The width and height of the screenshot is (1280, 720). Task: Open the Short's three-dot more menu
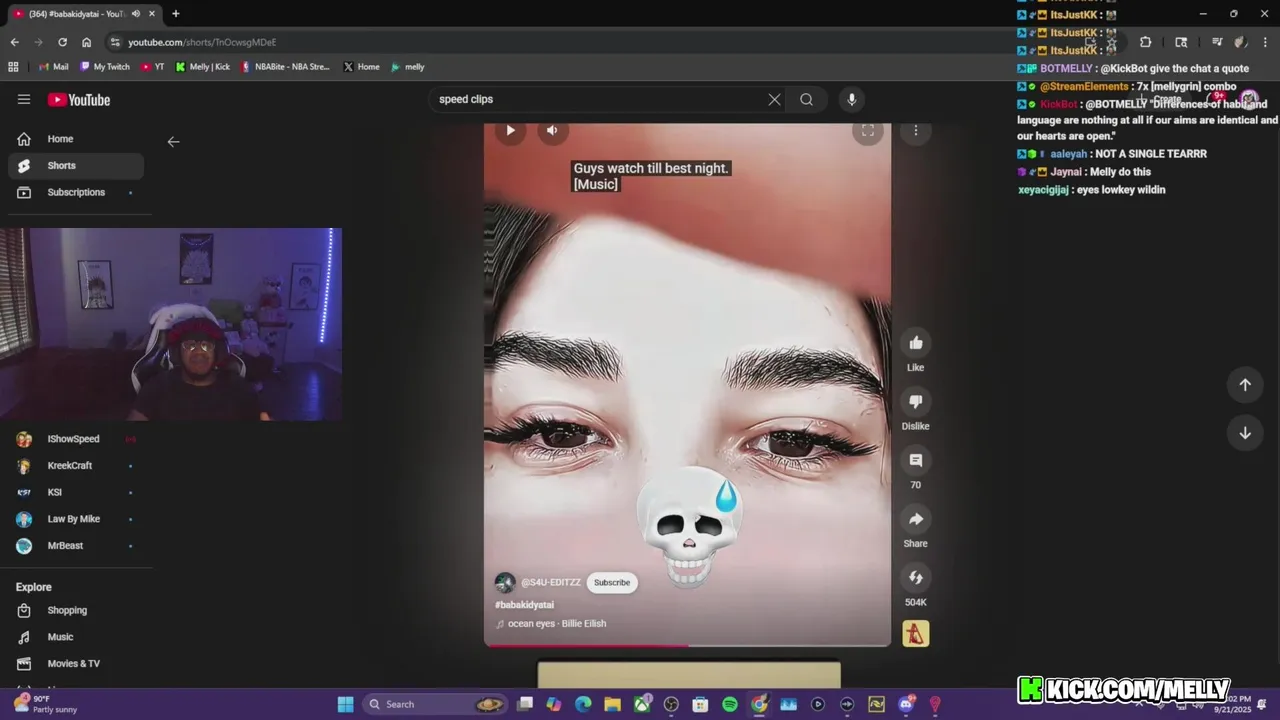[x=915, y=131]
